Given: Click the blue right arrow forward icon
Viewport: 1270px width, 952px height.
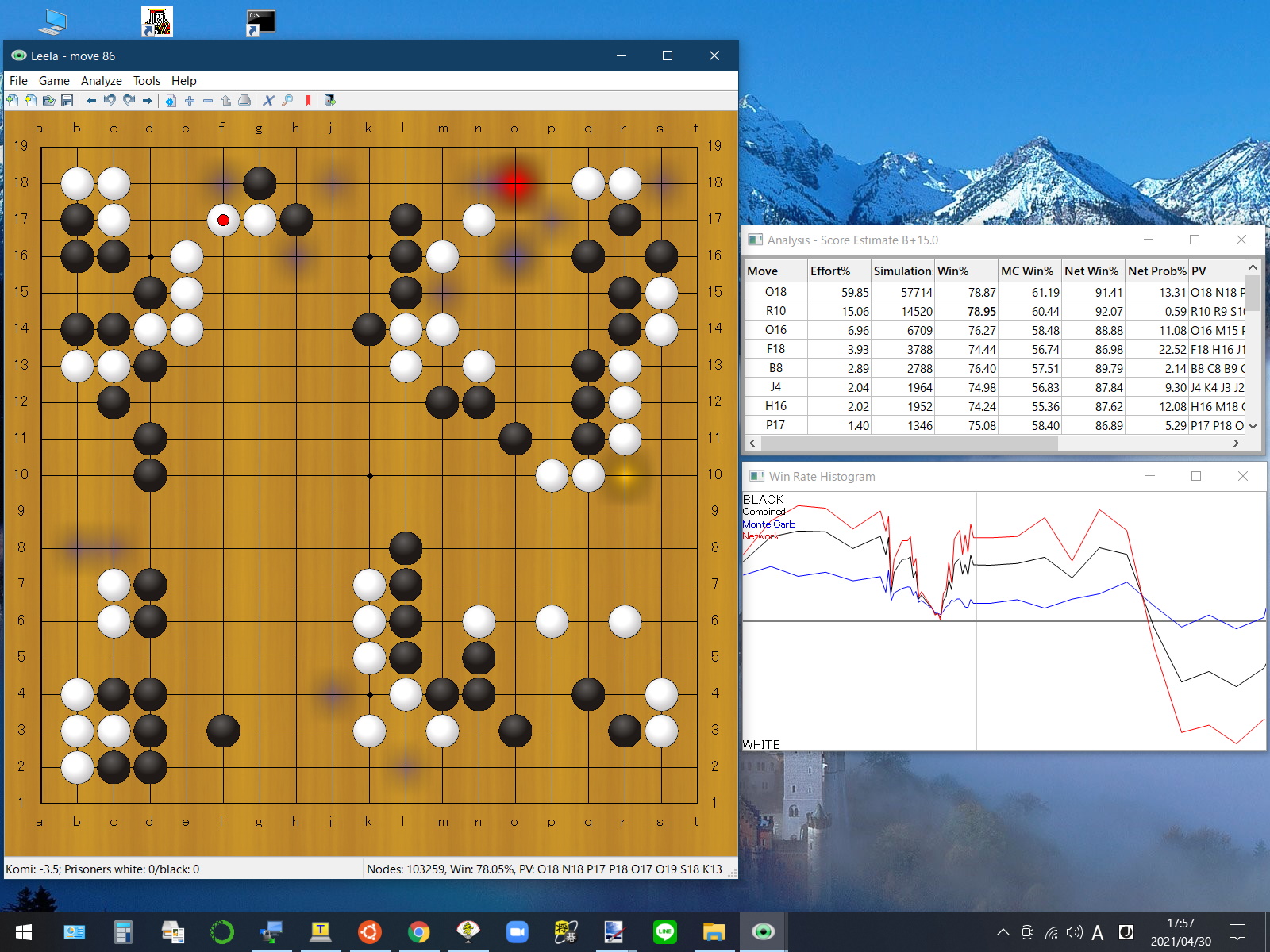Looking at the screenshot, I should 147,101.
